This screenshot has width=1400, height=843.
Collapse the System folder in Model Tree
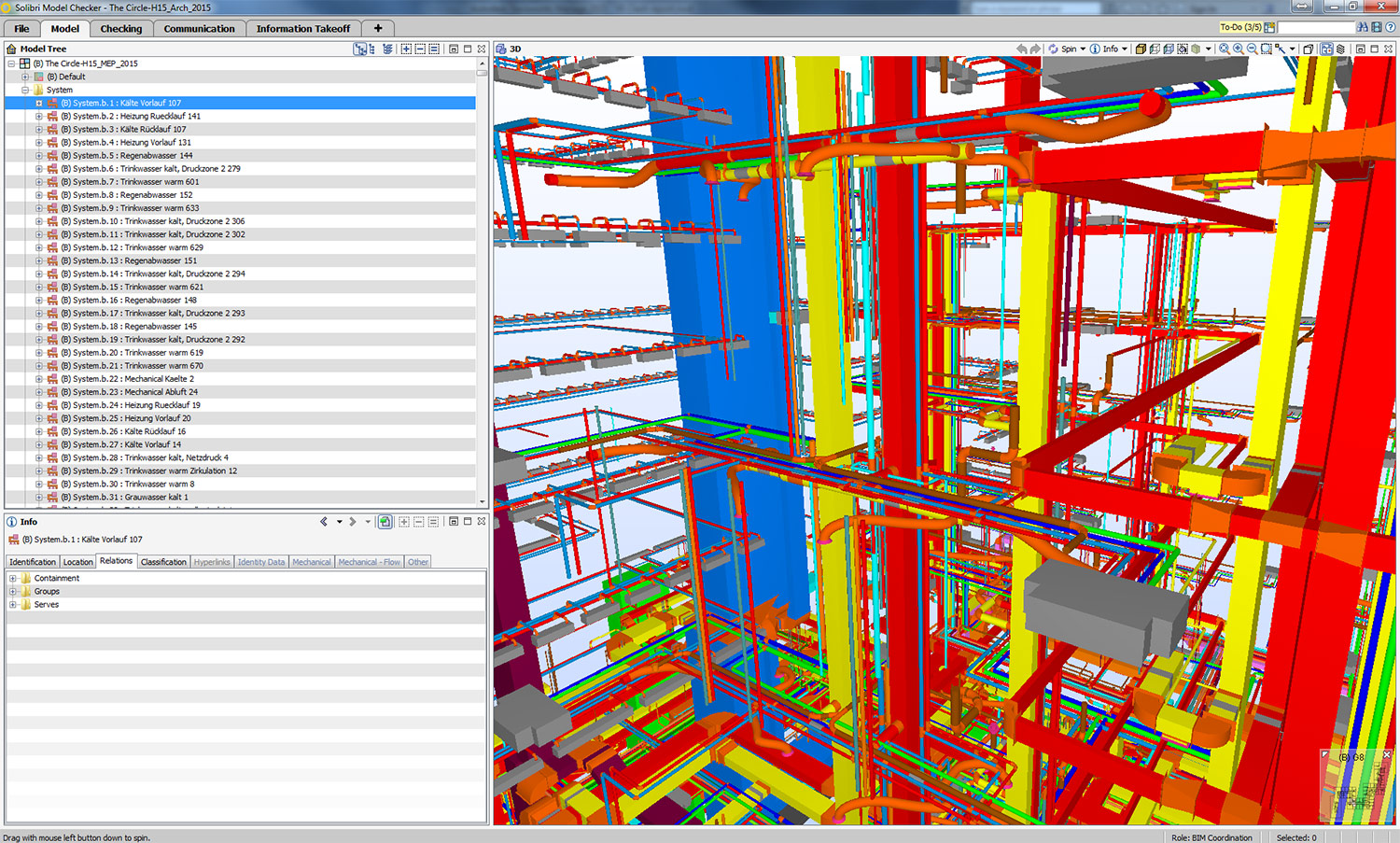click(25, 91)
